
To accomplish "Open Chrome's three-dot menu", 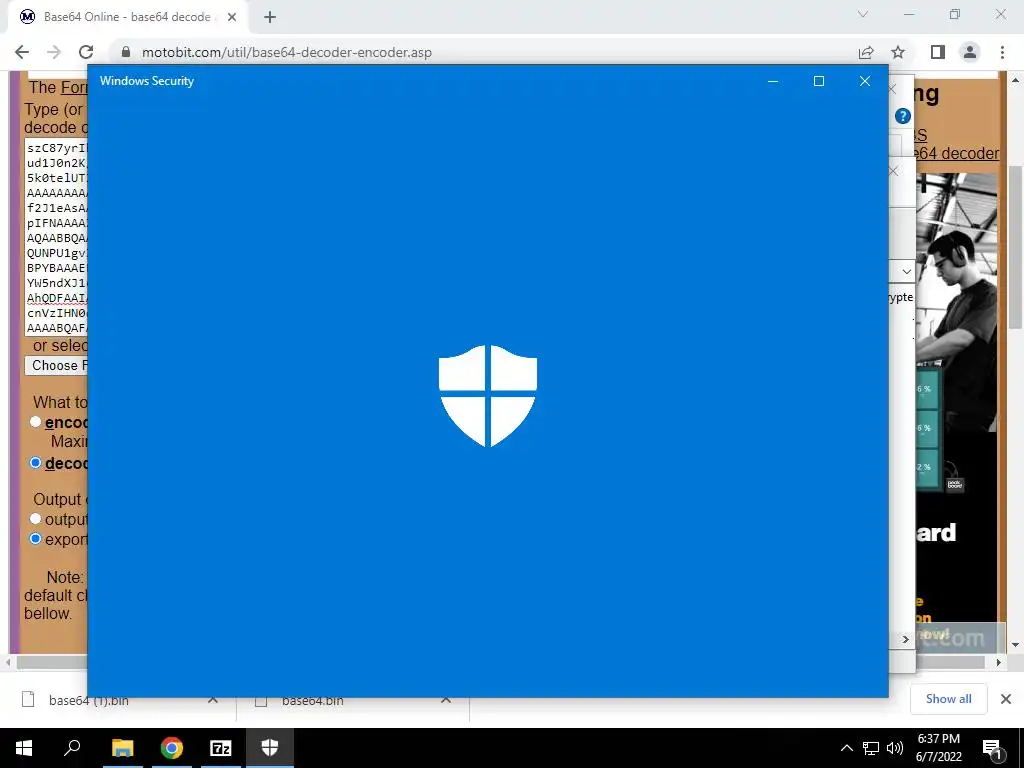I will (x=1002, y=52).
